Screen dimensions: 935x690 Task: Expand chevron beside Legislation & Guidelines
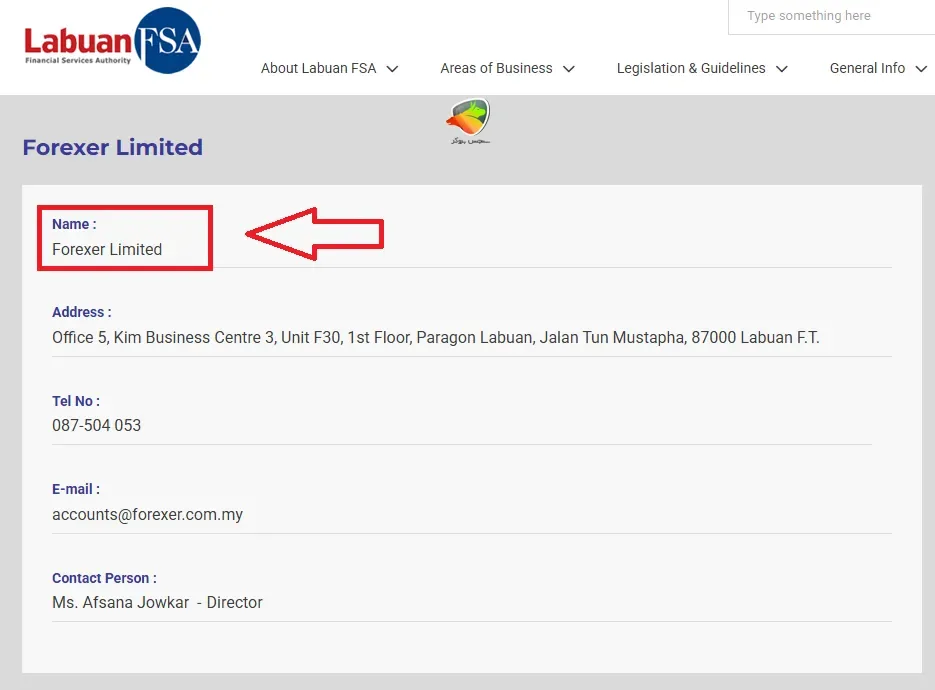(x=782, y=69)
